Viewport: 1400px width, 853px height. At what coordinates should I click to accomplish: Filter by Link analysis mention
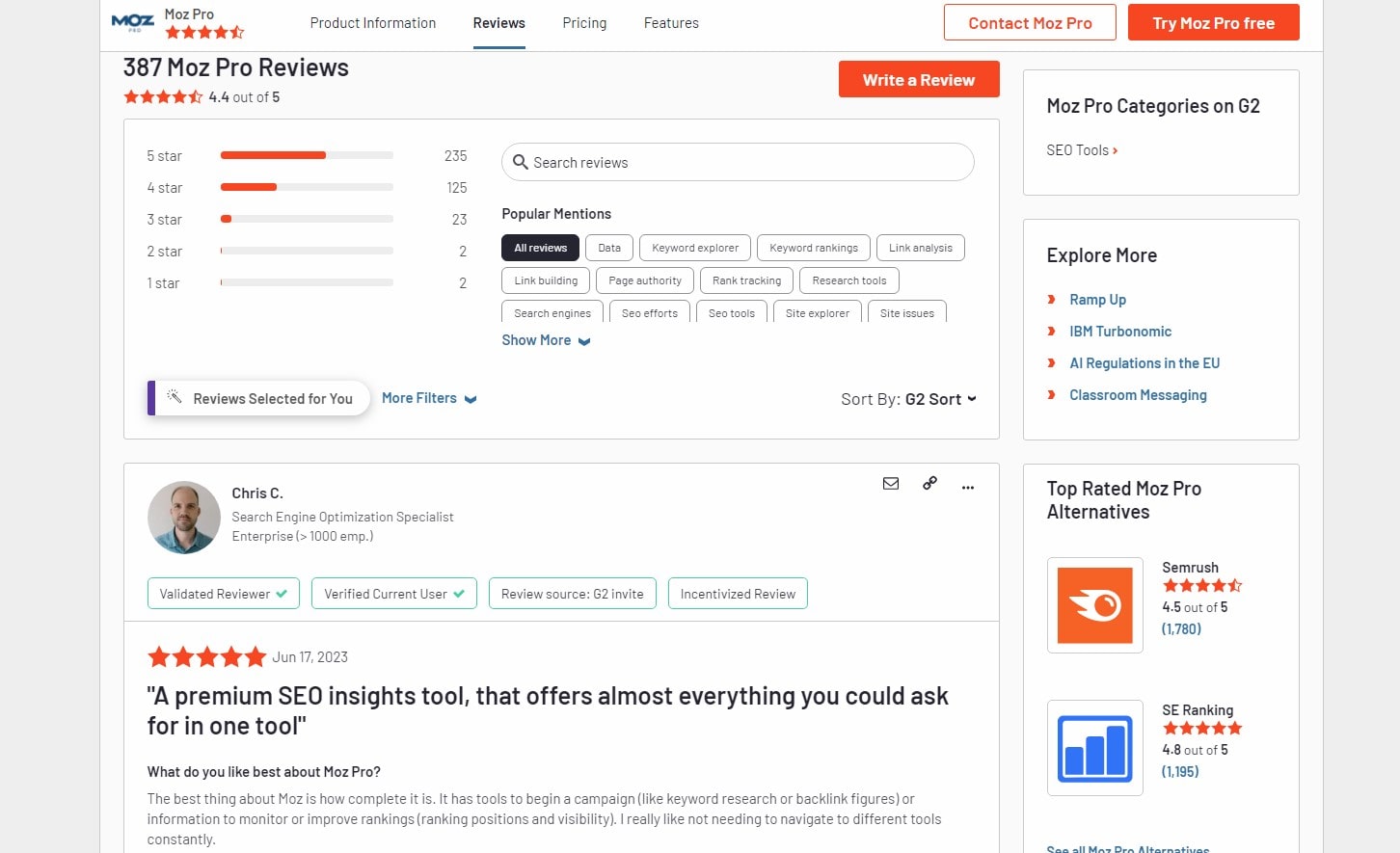click(x=921, y=248)
